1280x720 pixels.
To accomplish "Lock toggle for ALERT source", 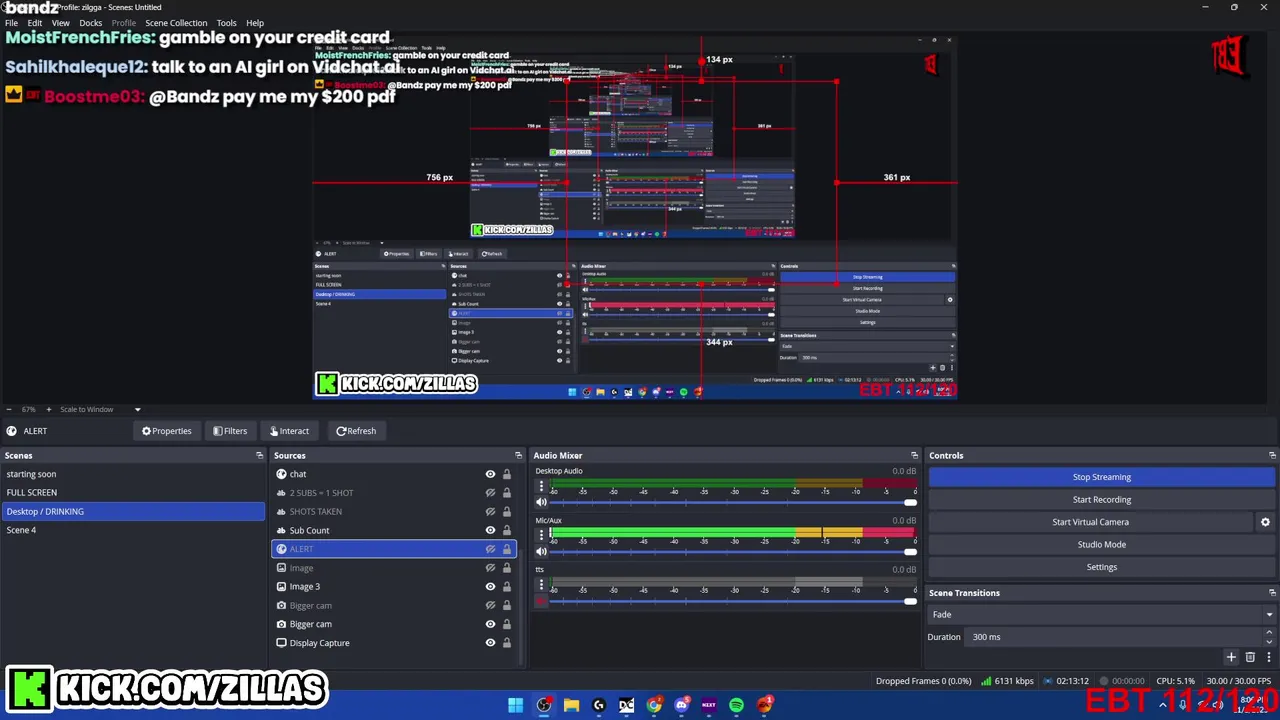I will pyautogui.click(x=506, y=549).
